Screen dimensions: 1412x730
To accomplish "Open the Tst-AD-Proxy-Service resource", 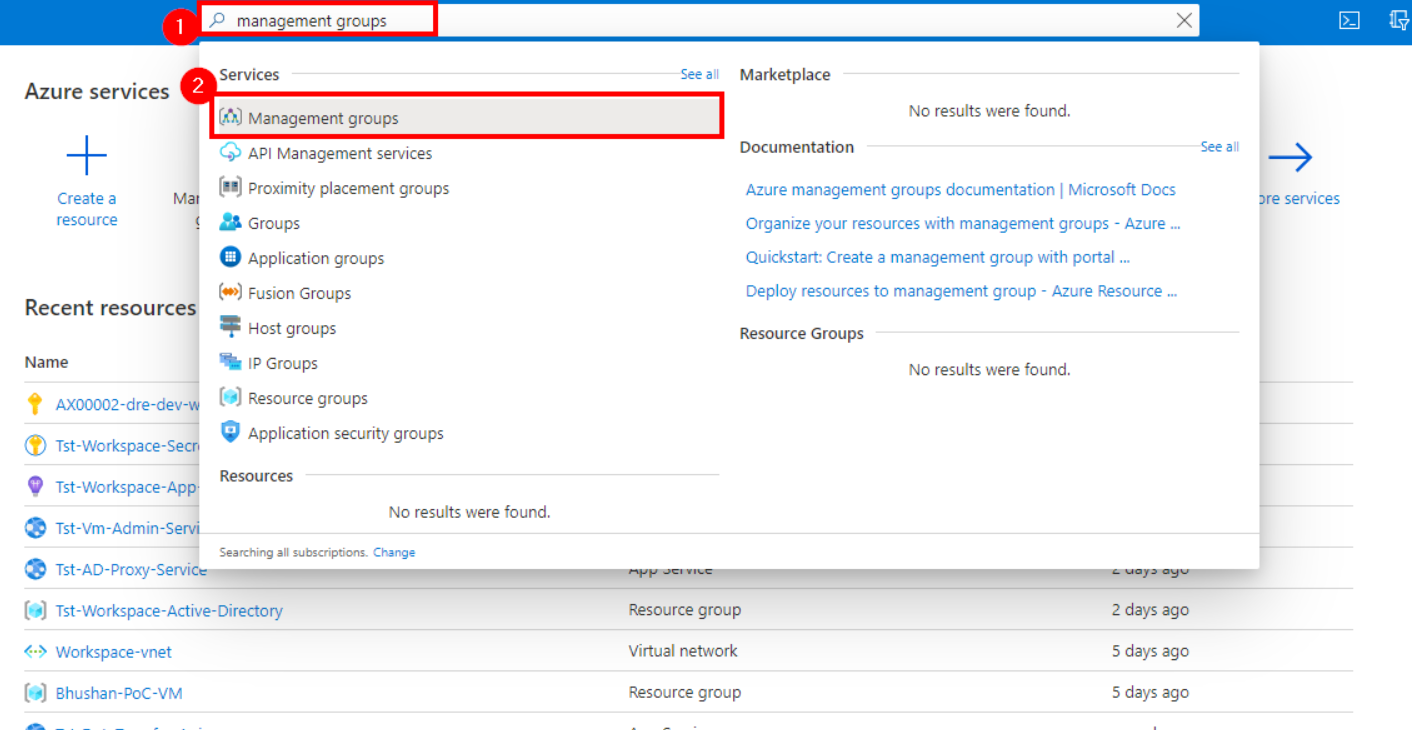I will click(131, 569).
